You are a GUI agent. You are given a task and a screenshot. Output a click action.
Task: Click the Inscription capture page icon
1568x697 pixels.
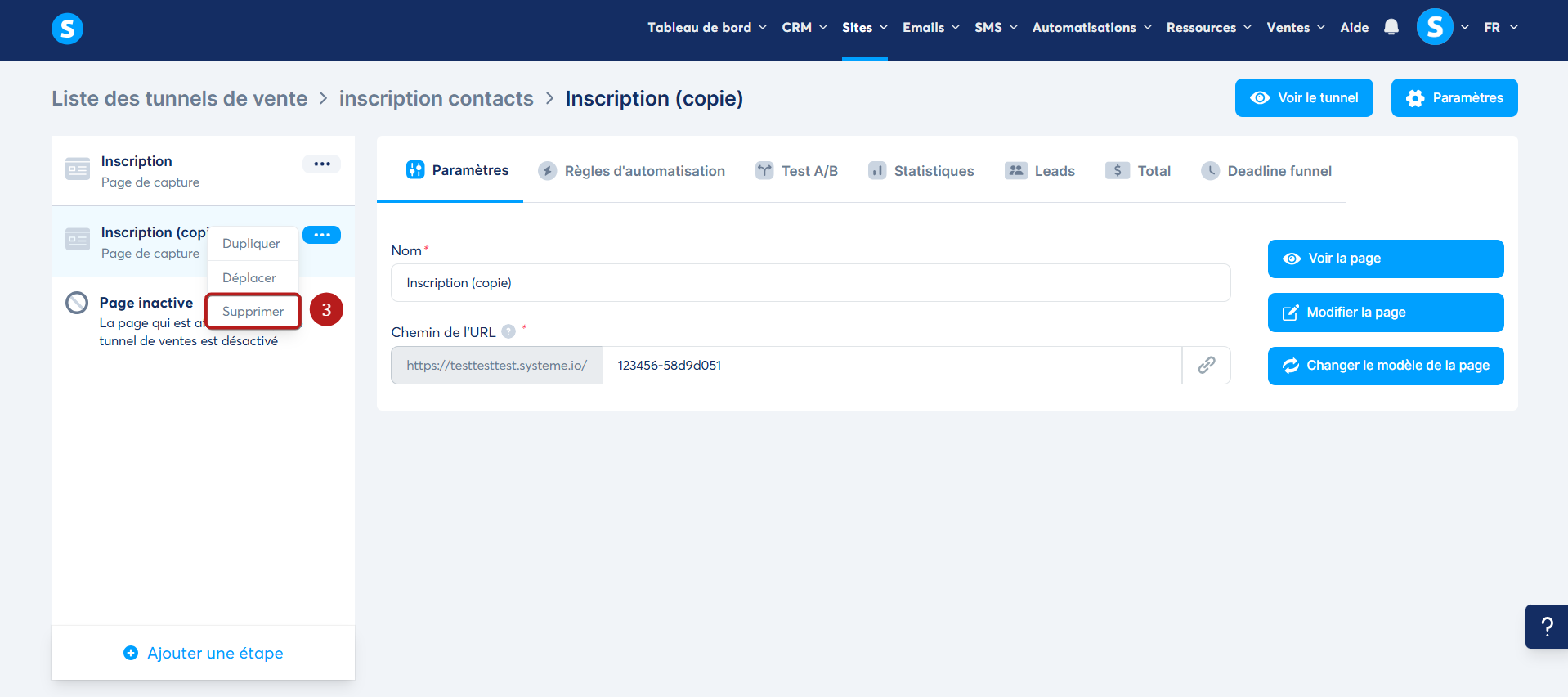click(78, 169)
